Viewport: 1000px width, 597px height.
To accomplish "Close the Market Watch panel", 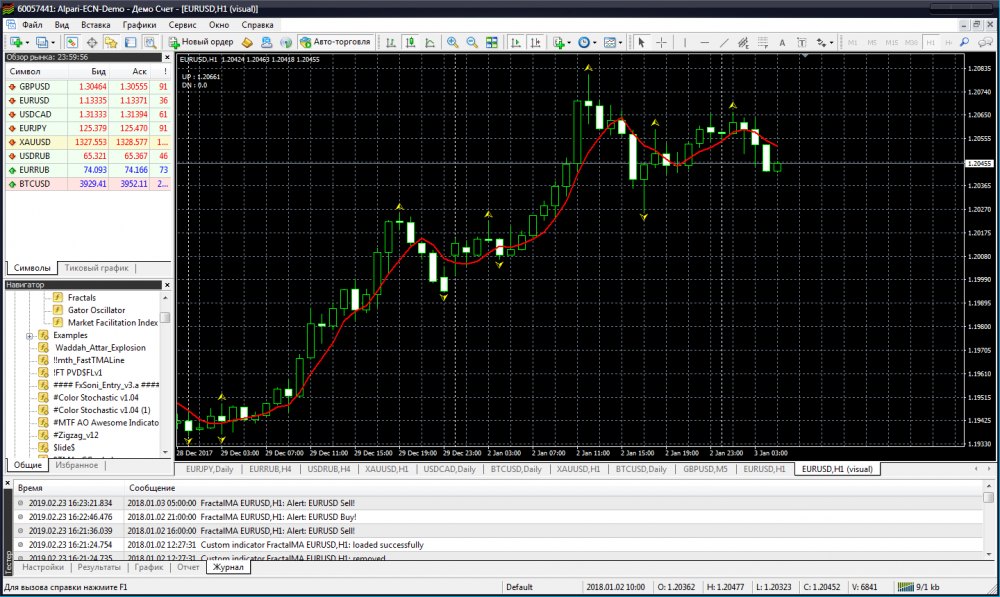I will coord(167,57).
